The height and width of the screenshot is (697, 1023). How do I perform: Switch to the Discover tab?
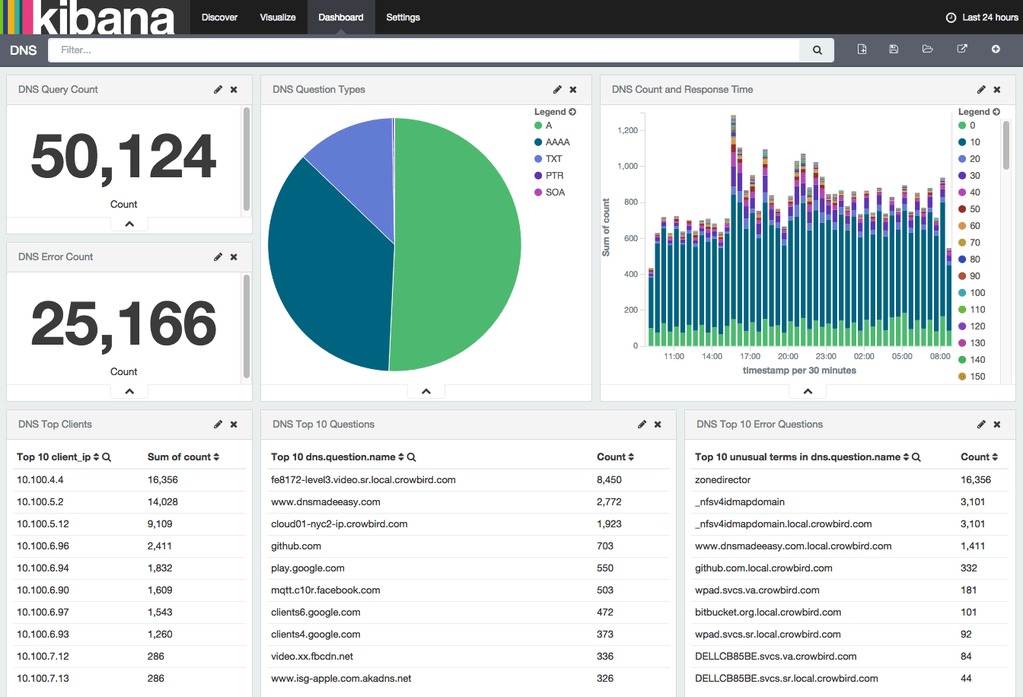pyautogui.click(x=219, y=17)
